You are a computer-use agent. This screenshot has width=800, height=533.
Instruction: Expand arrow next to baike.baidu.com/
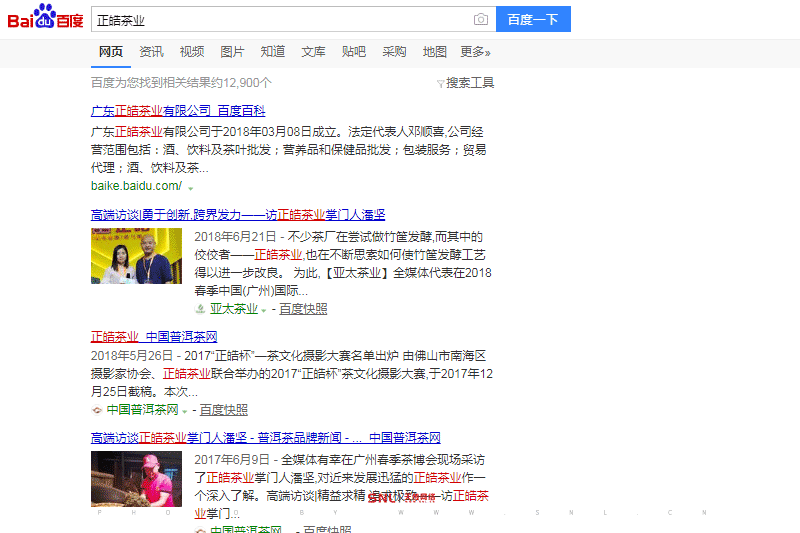point(191,188)
